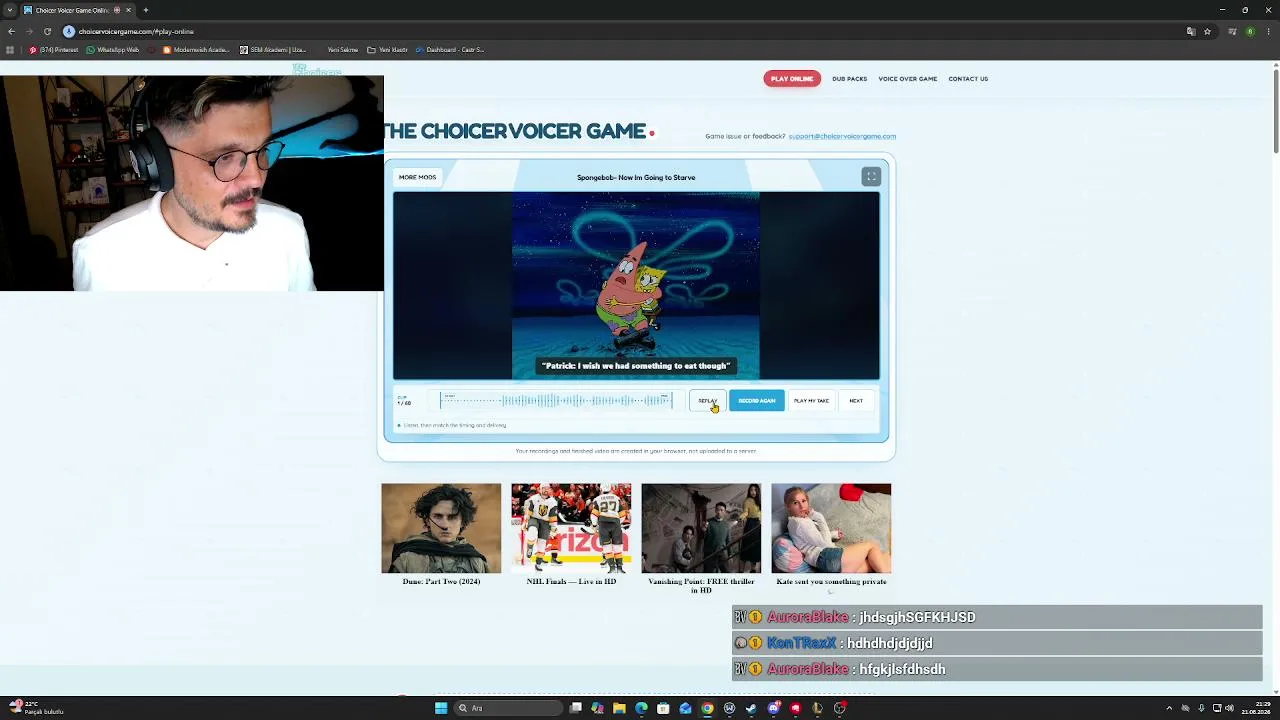The image size is (1280, 720).
Task: Click the address bar URL field
Action: 620,31
